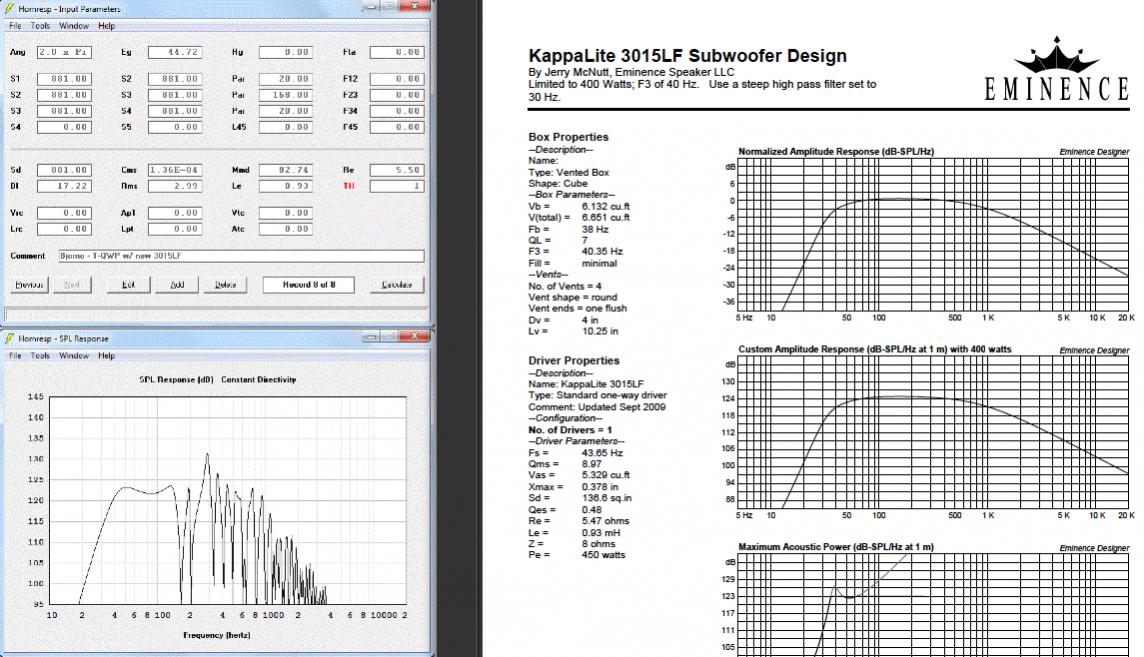This screenshot has height=657, width=1144.
Task: Click the Le field showing 0.93
Action: click(x=286, y=186)
